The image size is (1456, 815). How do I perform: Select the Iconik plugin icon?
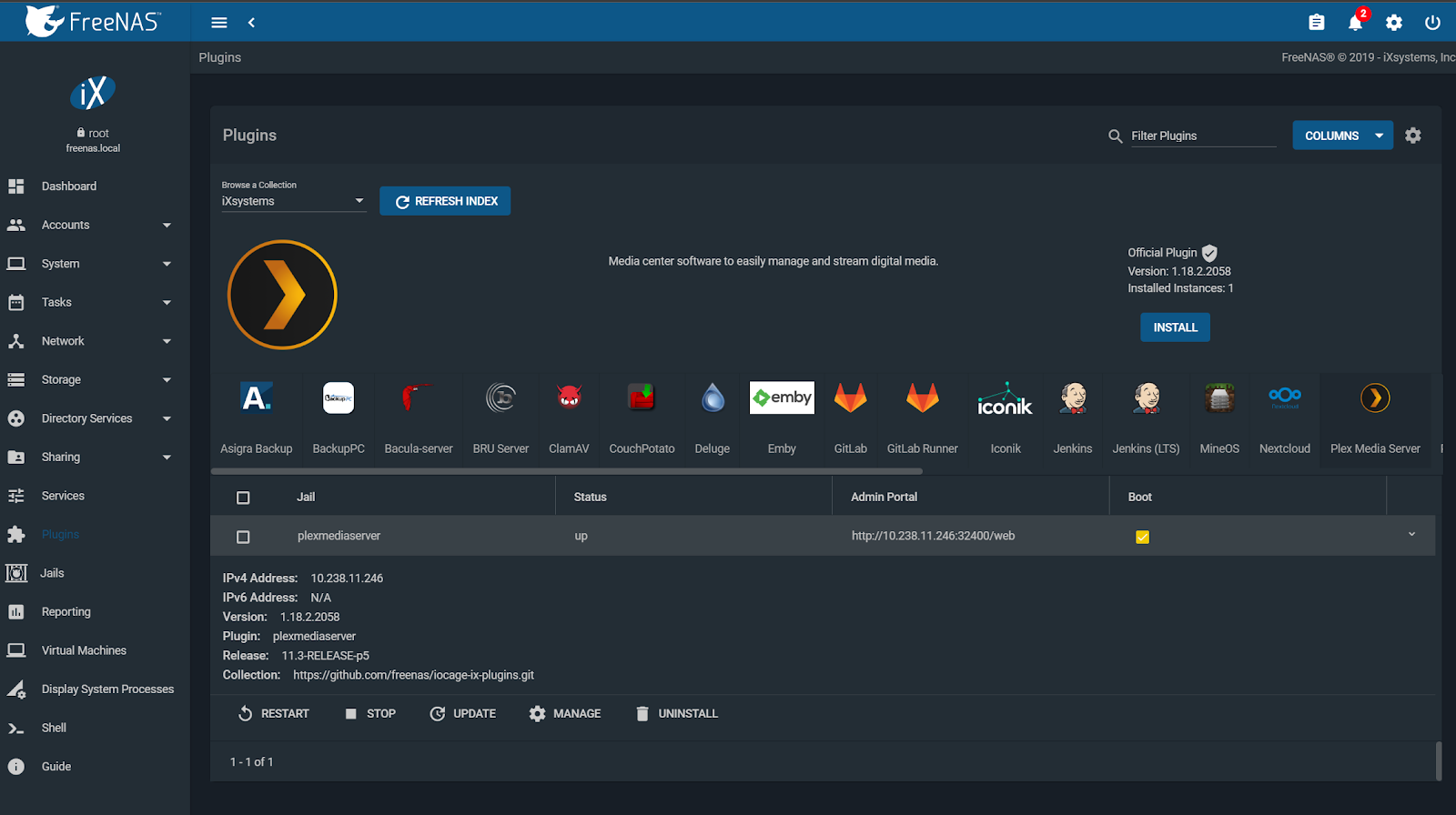point(1006,397)
